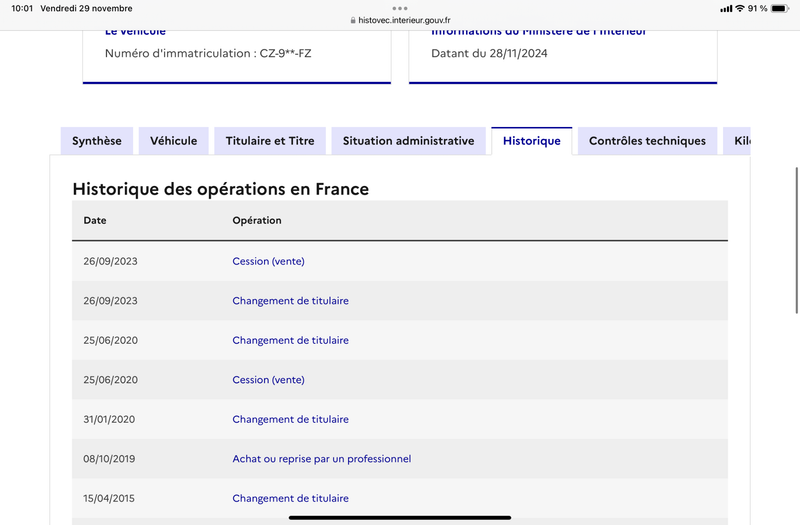Click Changement de titulaire dated 25/06/2020

point(290,340)
